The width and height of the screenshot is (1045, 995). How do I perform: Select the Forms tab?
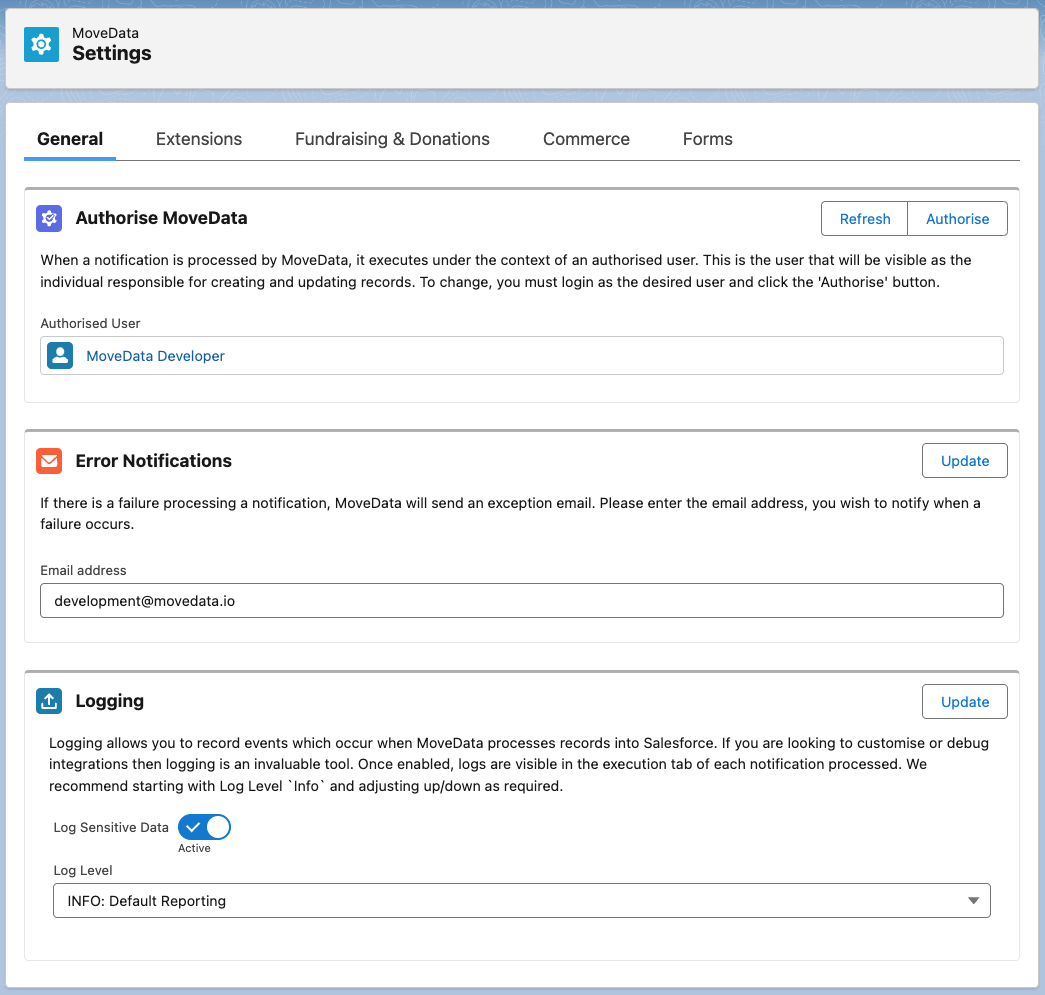click(x=707, y=139)
